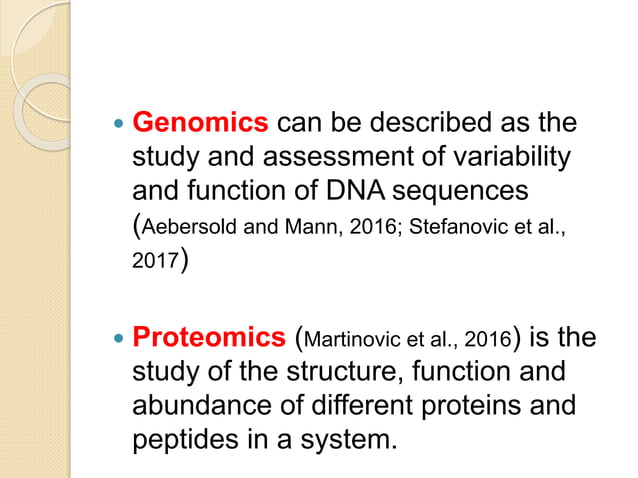Screen dimensions: 638x478
Task: Click the year 2017 in the citation
Action: [155, 260]
